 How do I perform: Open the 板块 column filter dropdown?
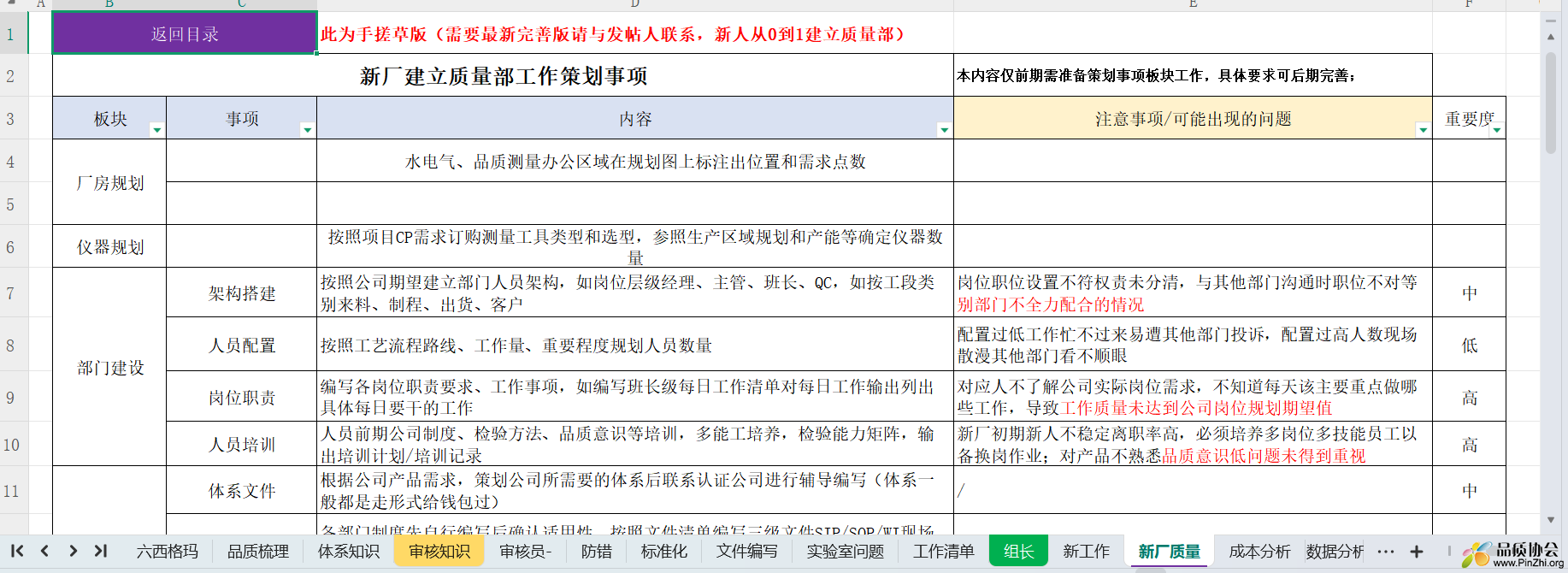coord(156,130)
